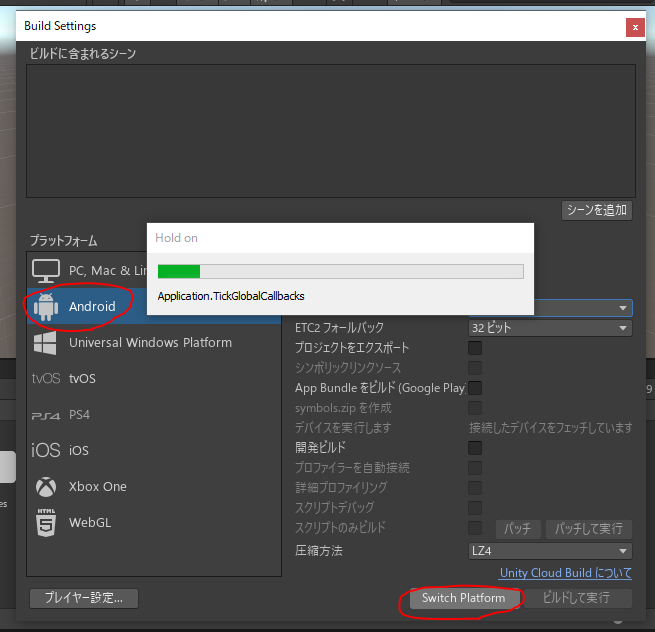655x632 pixels.
Task: Click the プレイヤー設定... button
Action: (x=84, y=598)
